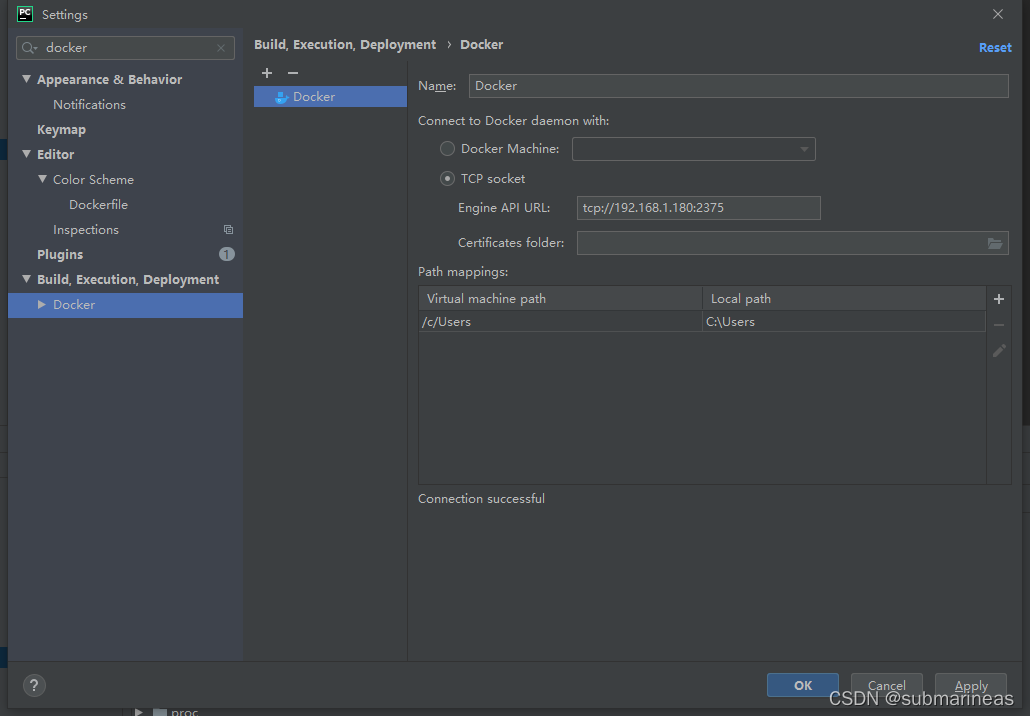Collapse Build, Execution, Deployment section
Viewport: 1030px width, 716px height.
(26, 279)
